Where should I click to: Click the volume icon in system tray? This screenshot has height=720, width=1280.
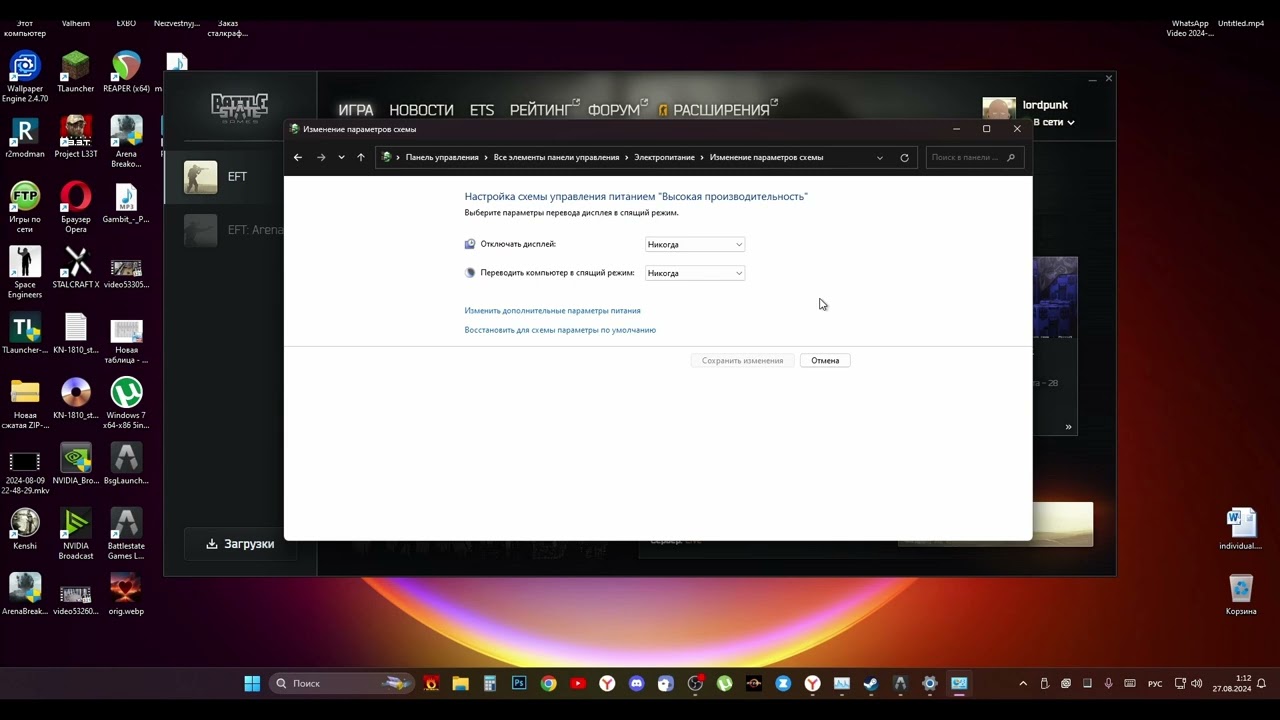(x=1197, y=684)
